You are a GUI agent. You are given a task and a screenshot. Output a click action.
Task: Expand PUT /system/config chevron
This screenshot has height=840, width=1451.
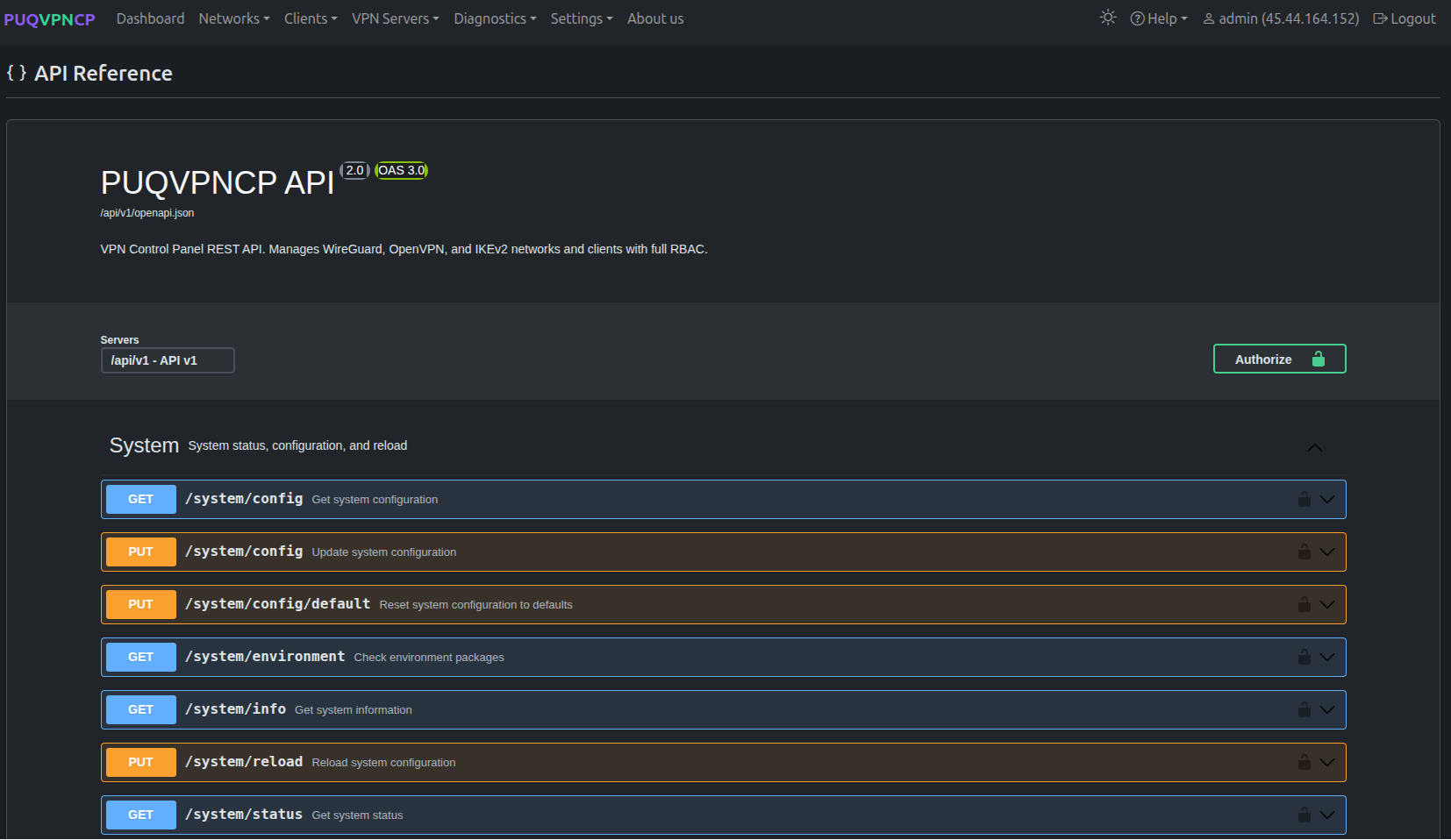[x=1327, y=552]
